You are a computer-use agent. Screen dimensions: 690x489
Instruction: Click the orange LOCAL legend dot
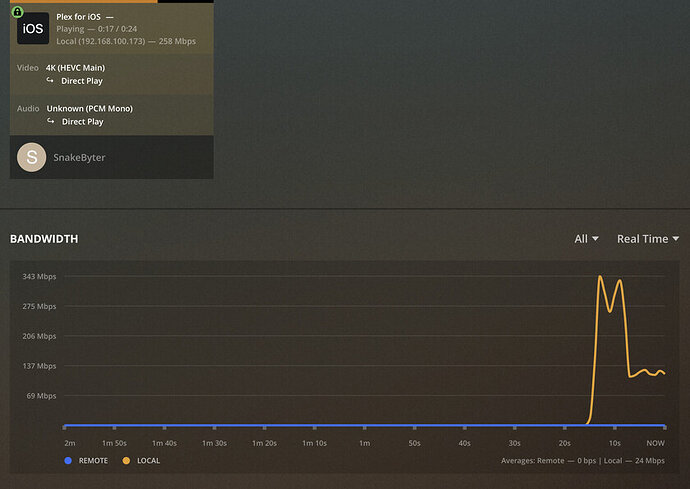click(x=126, y=460)
